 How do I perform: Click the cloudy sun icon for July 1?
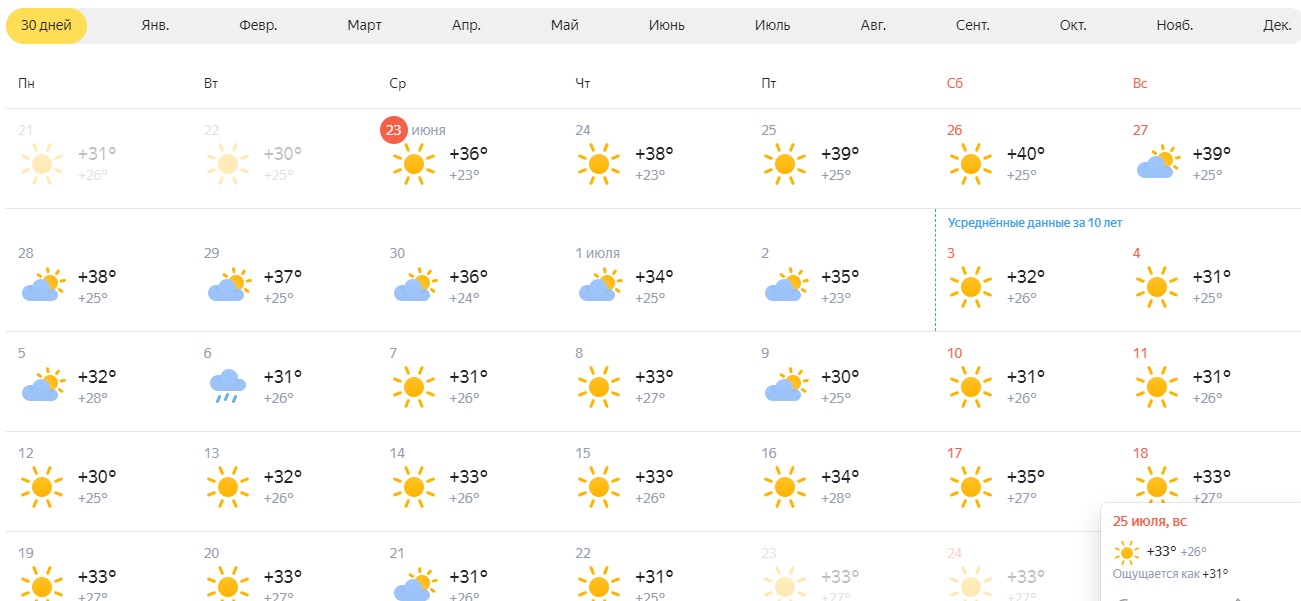pos(600,285)
